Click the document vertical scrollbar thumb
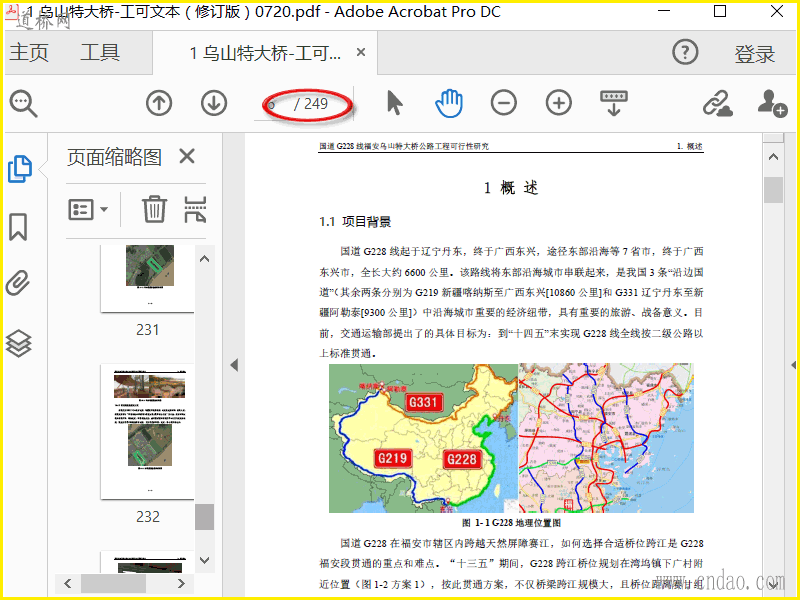This screenshot has width=800, height=600. pyautogui.click(x=773, y=190)
